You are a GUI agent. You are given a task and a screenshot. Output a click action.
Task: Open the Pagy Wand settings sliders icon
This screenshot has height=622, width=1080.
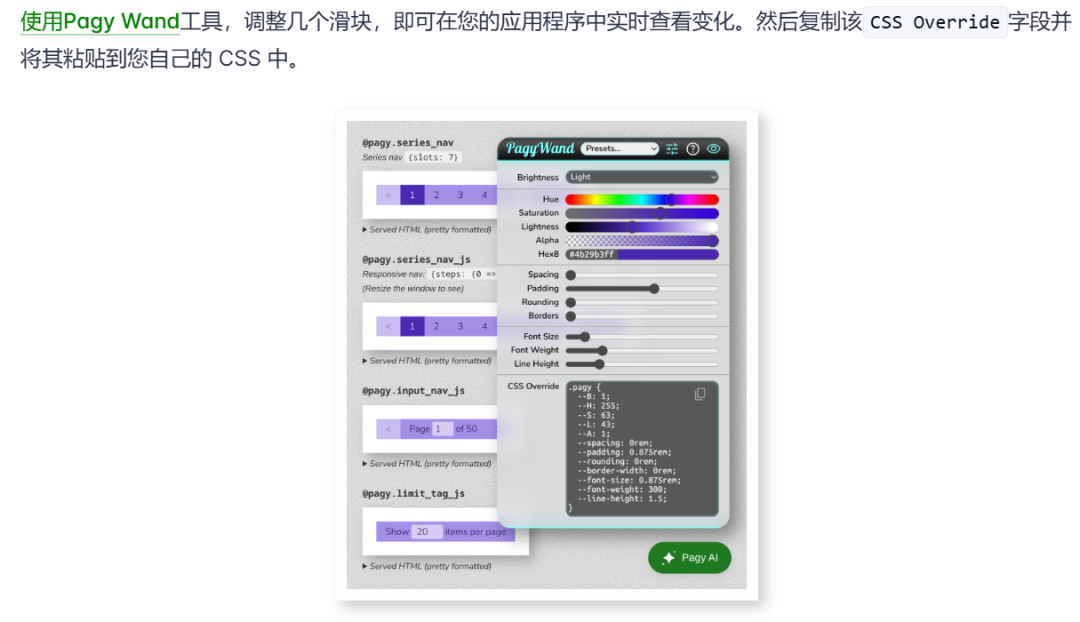tap(672, 149)
